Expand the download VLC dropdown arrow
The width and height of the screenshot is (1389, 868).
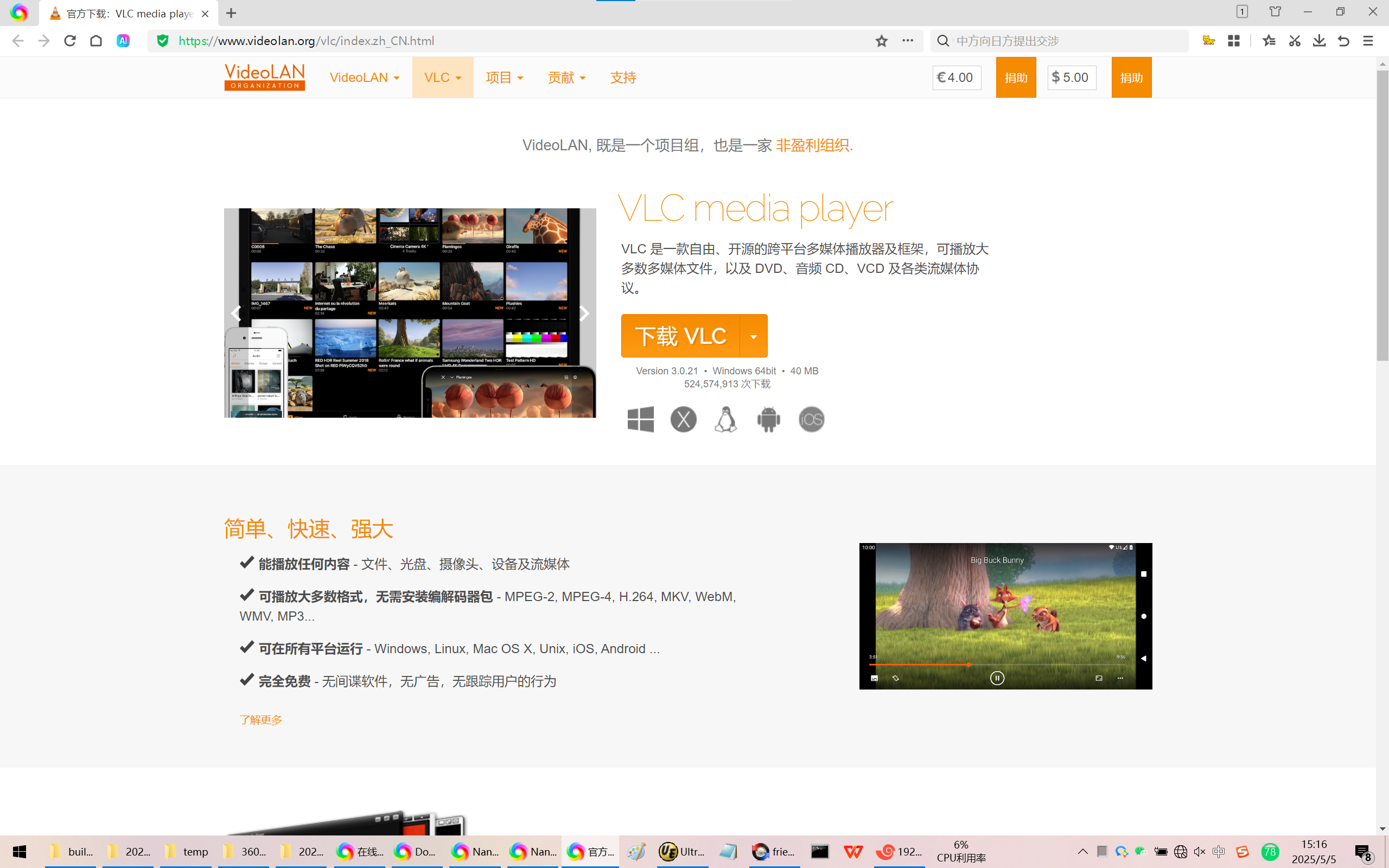click(754, 336)
